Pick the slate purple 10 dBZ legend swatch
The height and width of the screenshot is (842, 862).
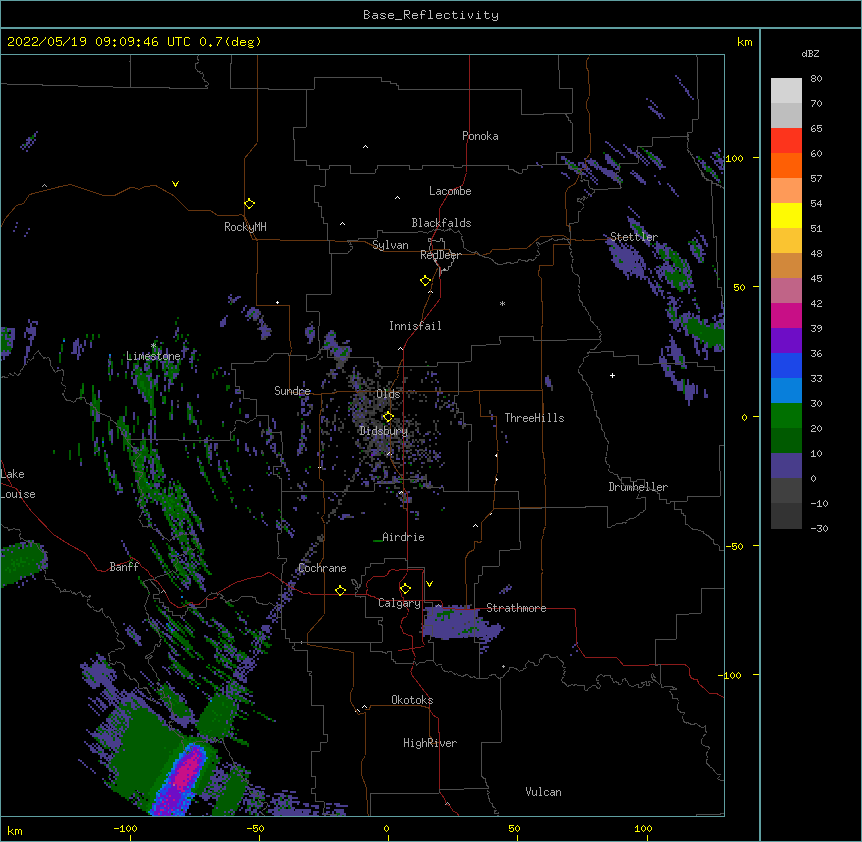(786, 466)
